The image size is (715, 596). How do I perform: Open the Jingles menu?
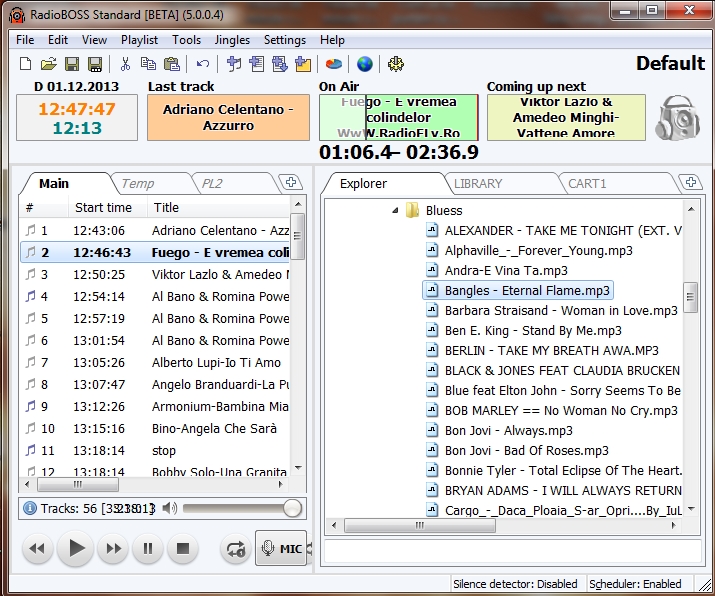pyautogui.click(x=232, y=40)
